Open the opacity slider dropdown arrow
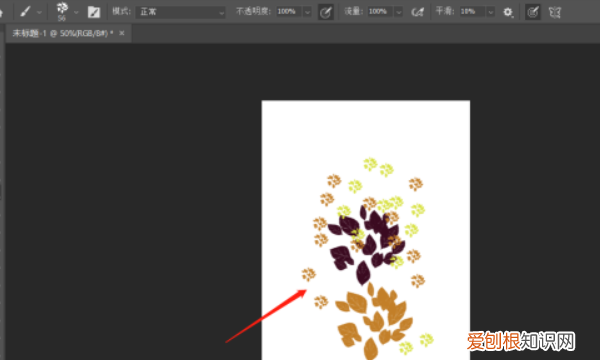This screenshot has height=360, width=600. [307, 12]
